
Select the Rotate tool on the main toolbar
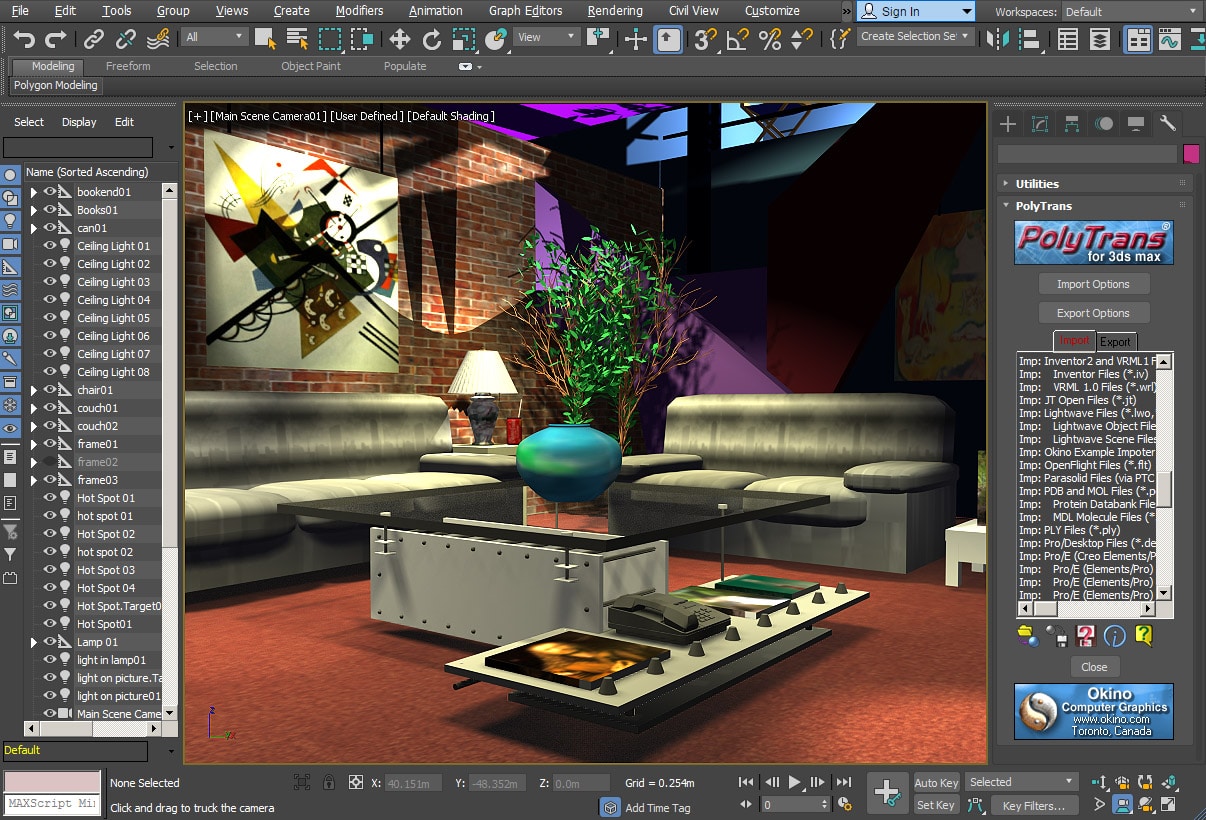pyautogui.click(x=432, y=40)
